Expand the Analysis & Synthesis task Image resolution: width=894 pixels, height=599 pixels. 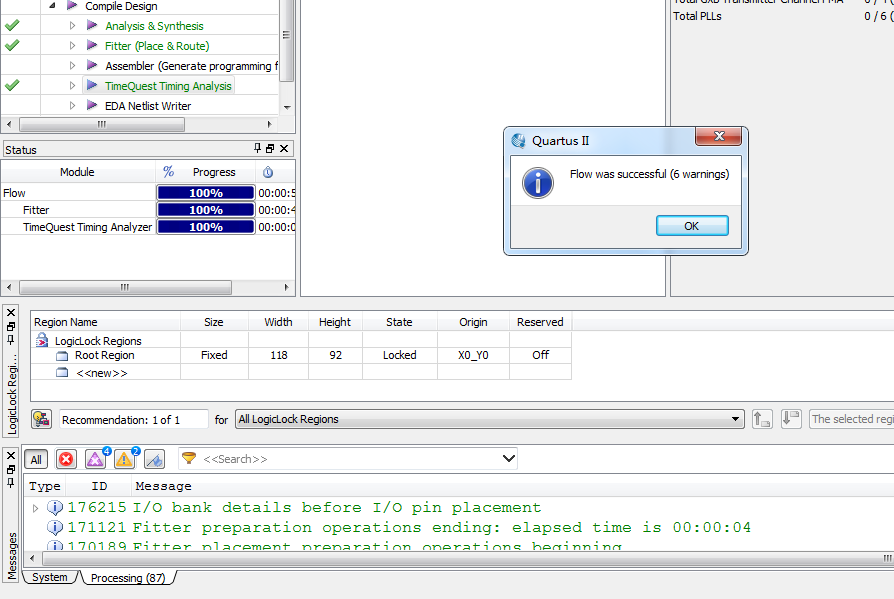[72, 26]
